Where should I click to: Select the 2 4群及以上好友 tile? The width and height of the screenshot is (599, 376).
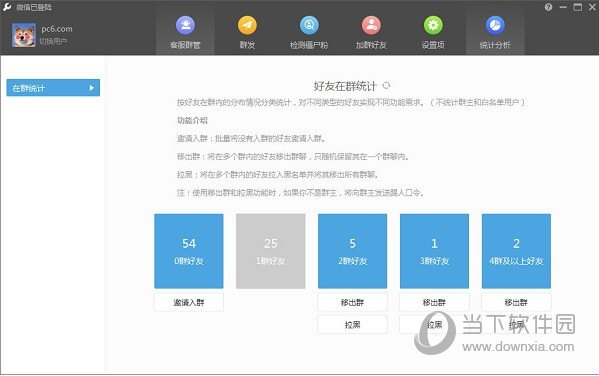pyautogui.click(x=516, y=251)
